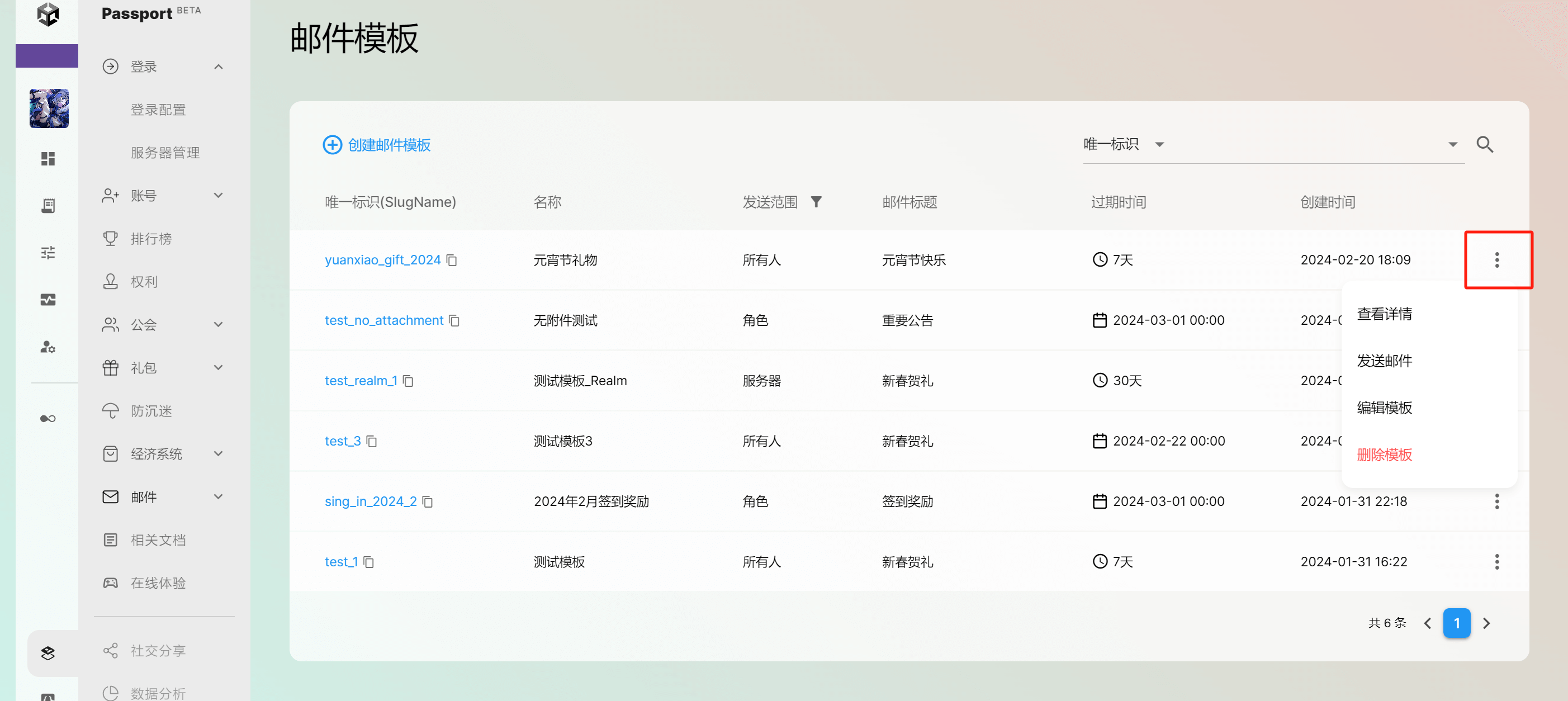Open dashboard grid icon in left rail
Viewport: 1568px width, 701px height.
click(x=48, y=159)
